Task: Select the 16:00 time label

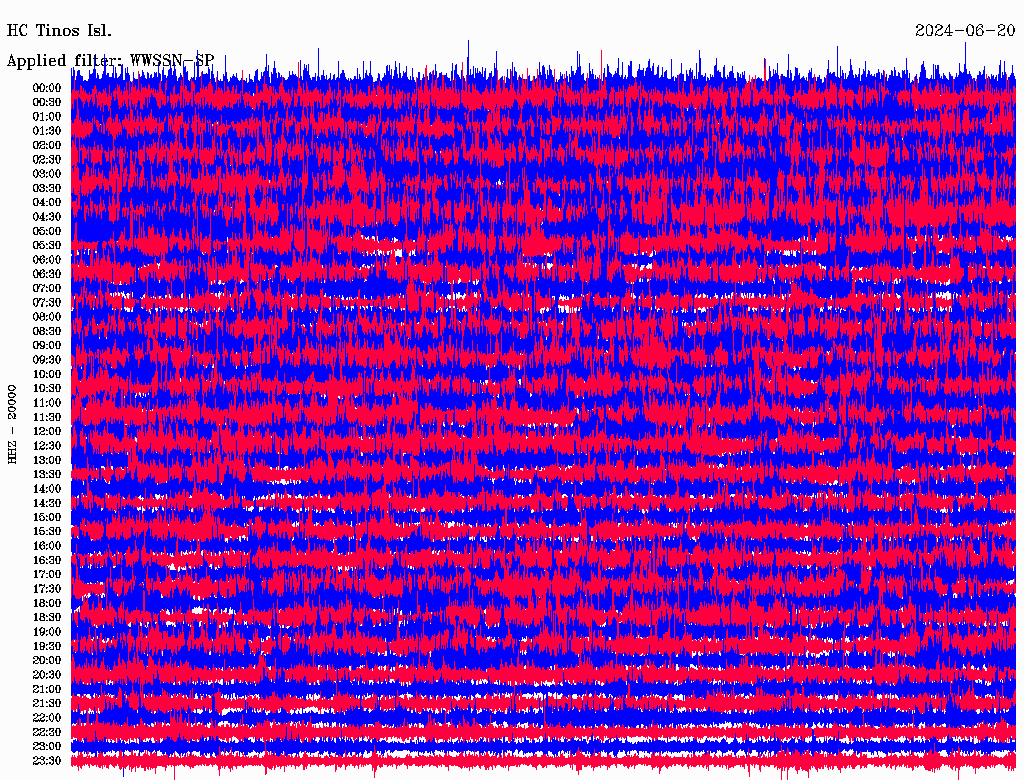Action: 47,546
